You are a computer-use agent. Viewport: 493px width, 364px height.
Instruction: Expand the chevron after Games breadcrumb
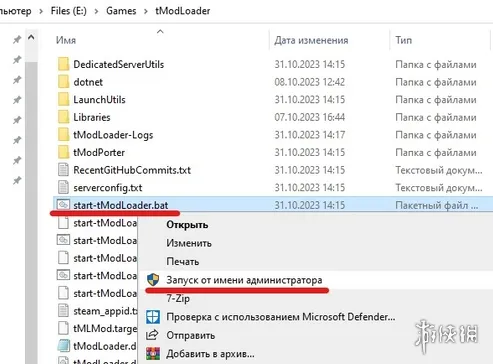(x=146, y=11)
